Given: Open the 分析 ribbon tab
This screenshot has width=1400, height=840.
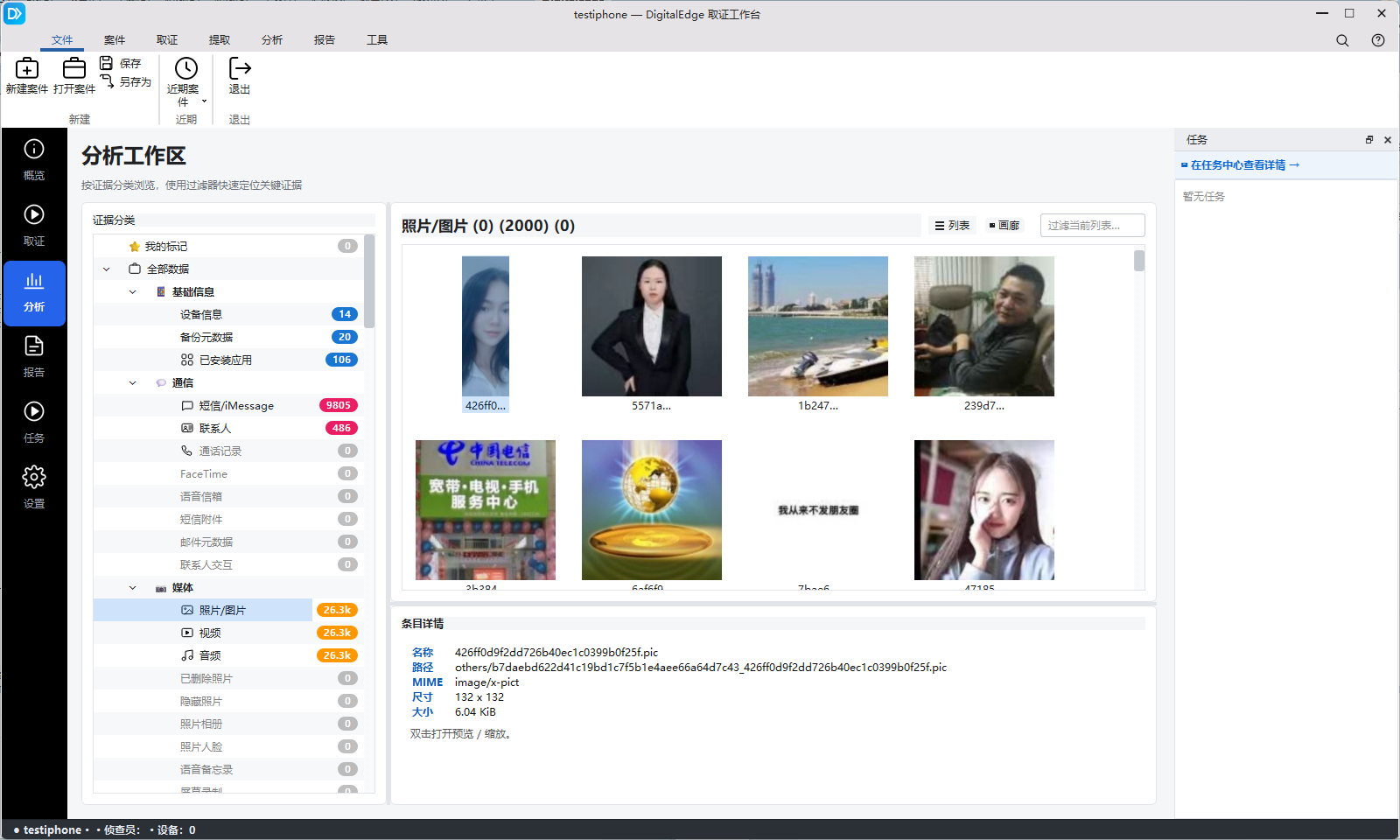Looking at the screenshot, I should pos(272,40).
